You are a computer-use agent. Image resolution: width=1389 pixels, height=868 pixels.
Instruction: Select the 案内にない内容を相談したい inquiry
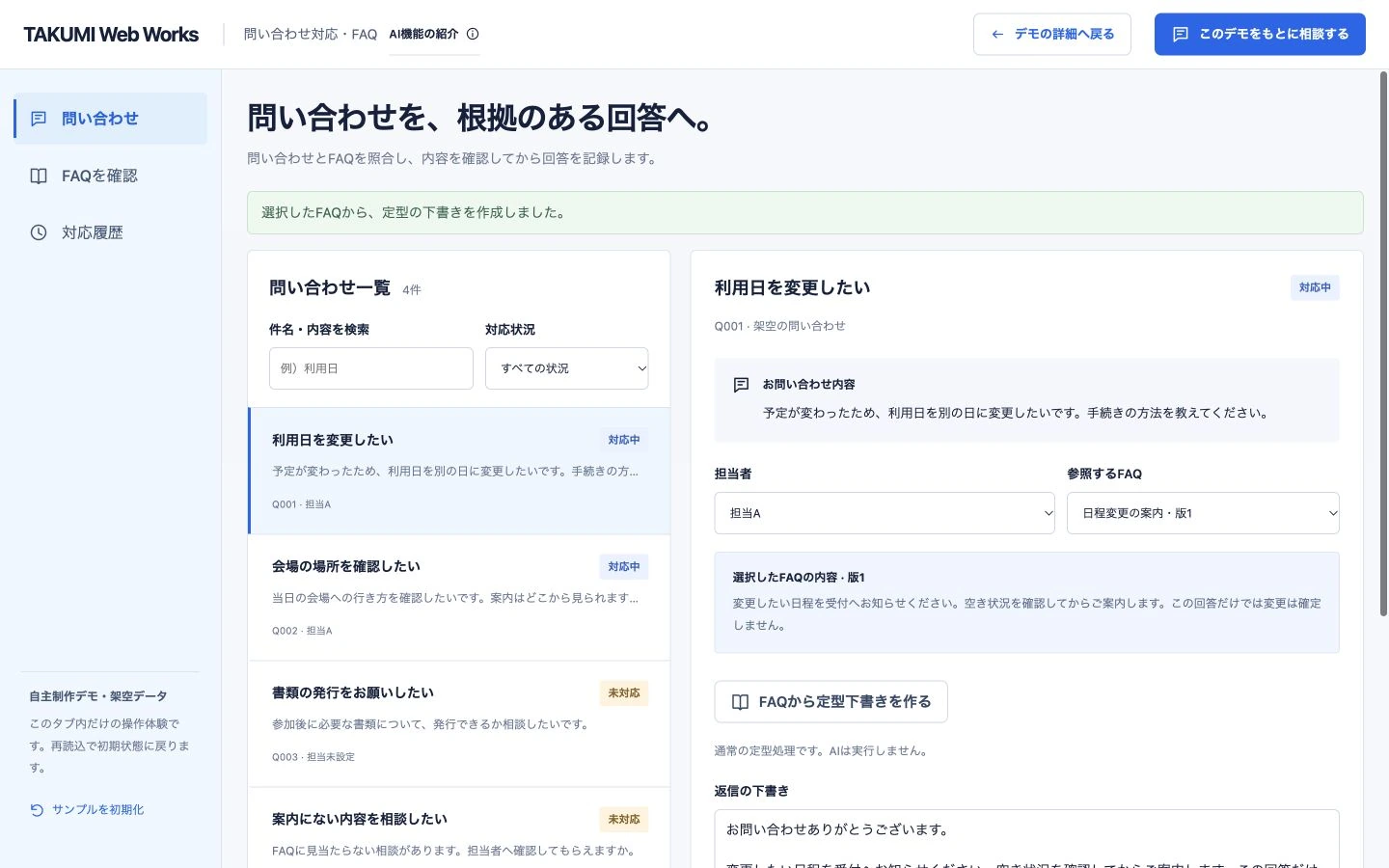pyautogui.click(x=459, y=827)
